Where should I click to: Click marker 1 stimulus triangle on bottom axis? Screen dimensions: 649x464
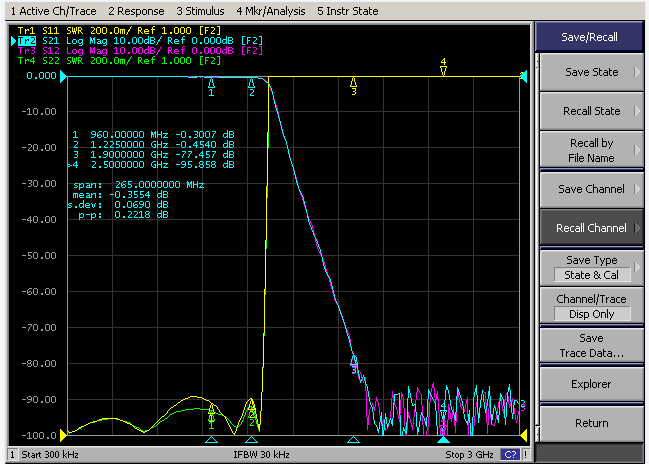212,440
